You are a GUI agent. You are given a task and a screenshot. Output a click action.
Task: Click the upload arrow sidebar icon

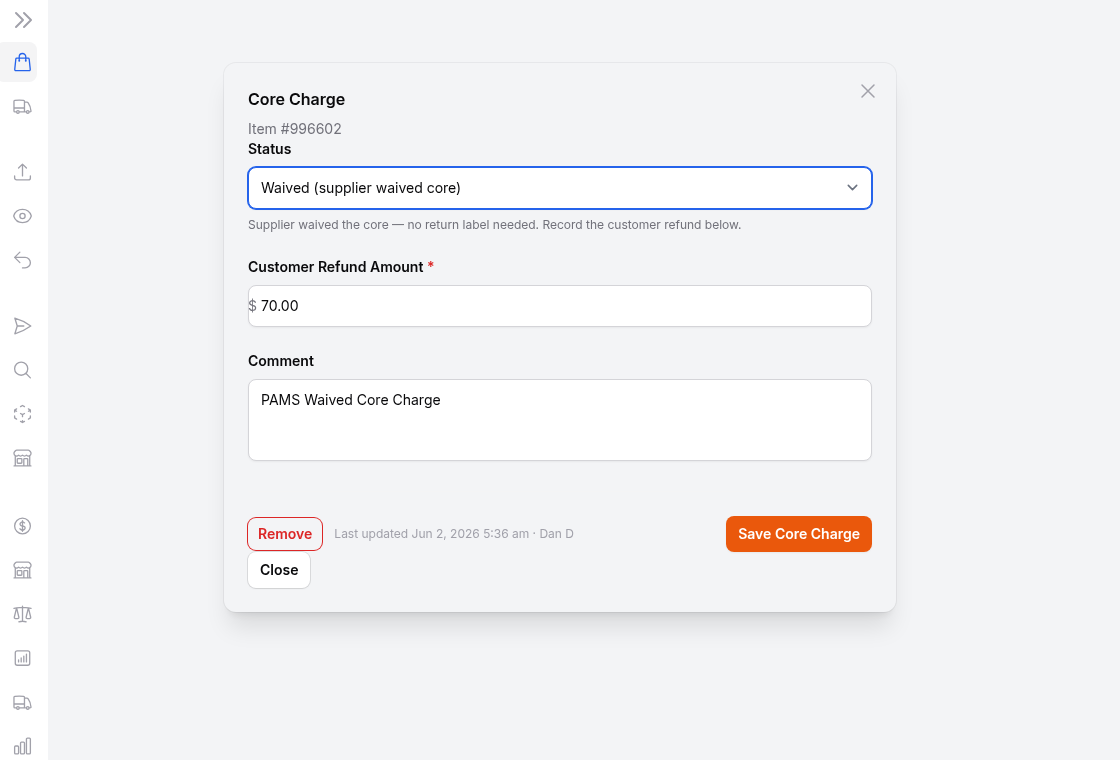point(23,172)
